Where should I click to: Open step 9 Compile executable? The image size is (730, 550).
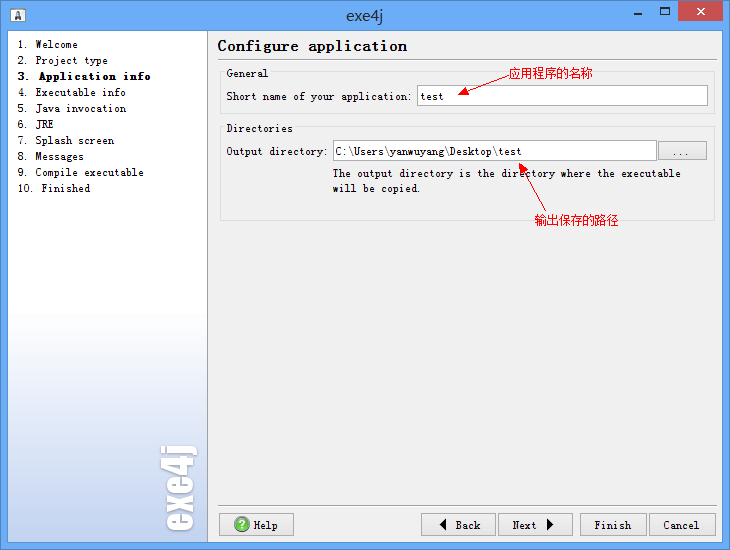tap(81, 172)
